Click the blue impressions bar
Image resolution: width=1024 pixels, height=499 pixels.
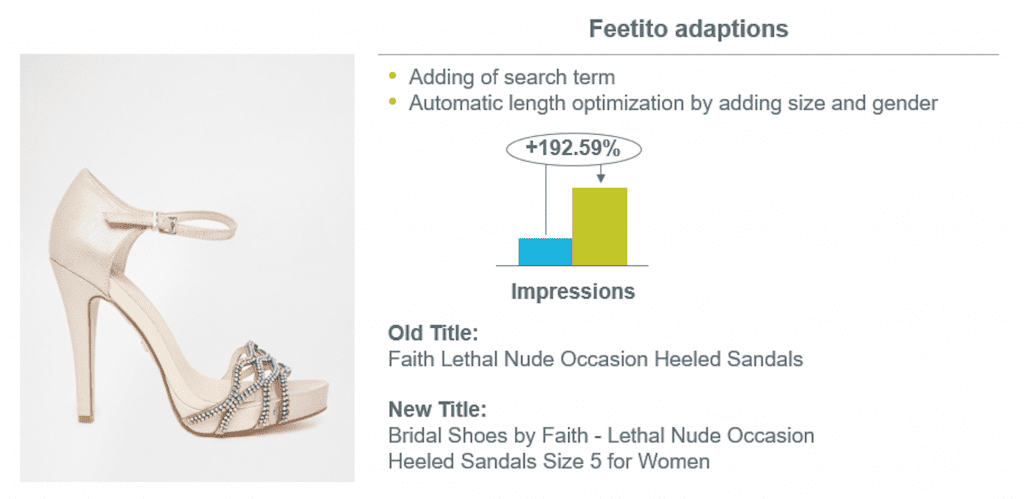pos(545,251)
